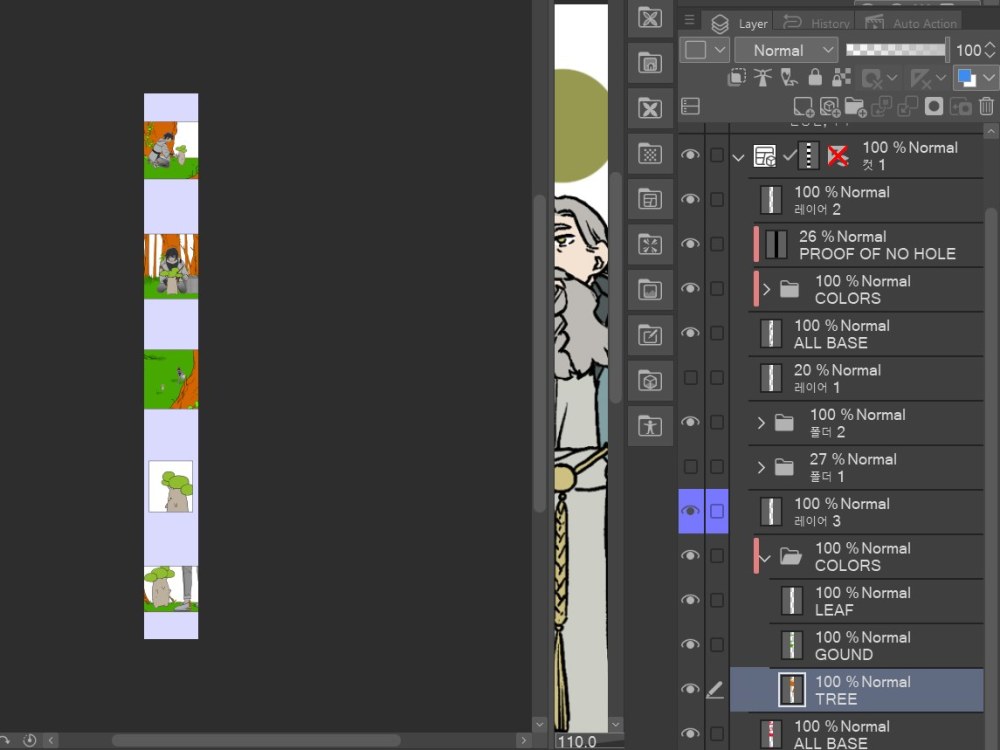Open material folder with burst lines icon
Viewport: 1000px width, 750px height.
[x=650, y=245]
